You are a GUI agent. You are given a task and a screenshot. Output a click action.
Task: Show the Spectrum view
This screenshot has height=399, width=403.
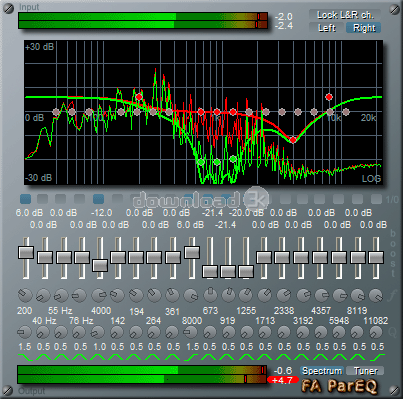(x=322, y=371)
